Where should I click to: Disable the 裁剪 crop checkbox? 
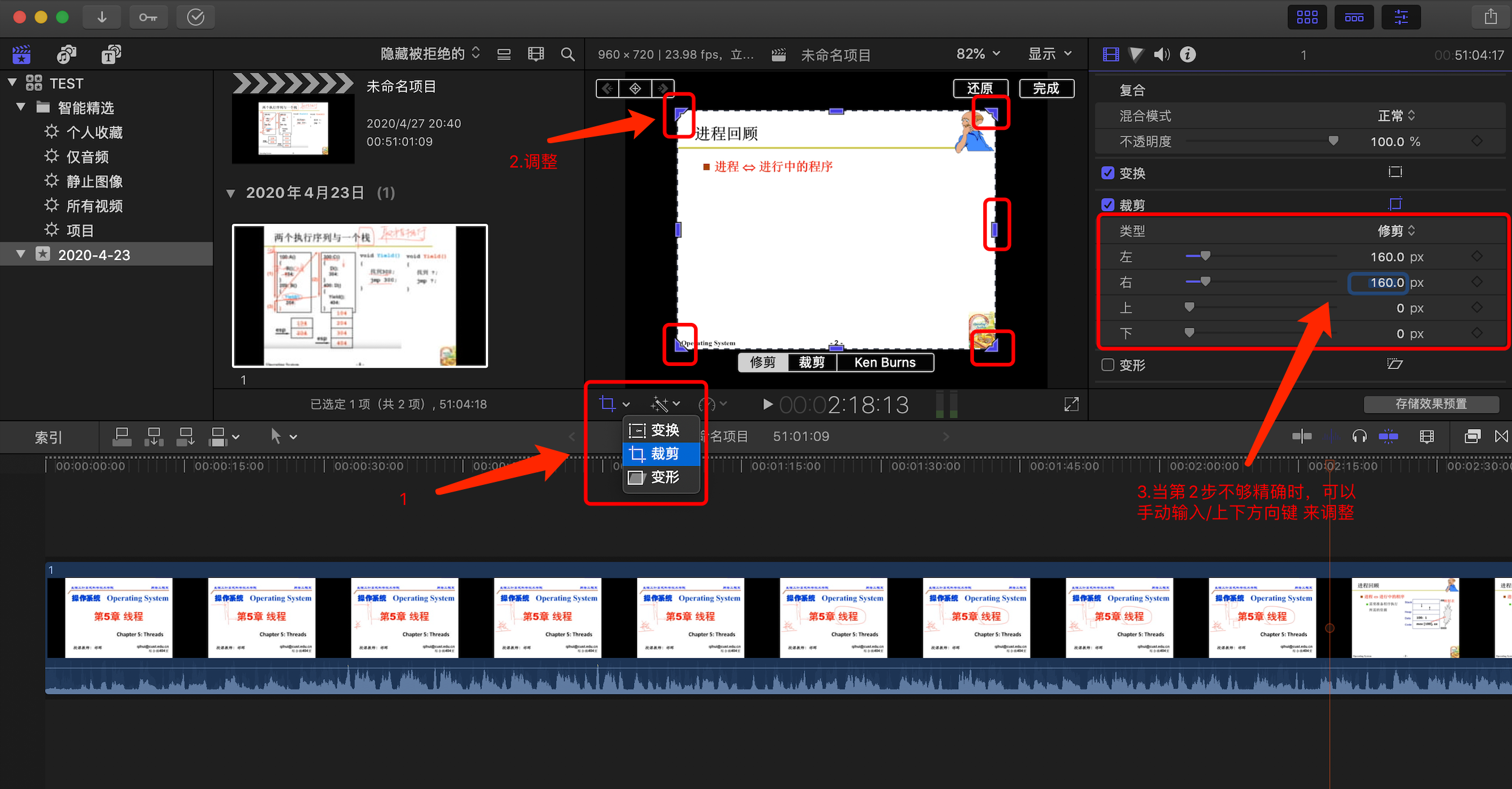(x=1108, y=205)
